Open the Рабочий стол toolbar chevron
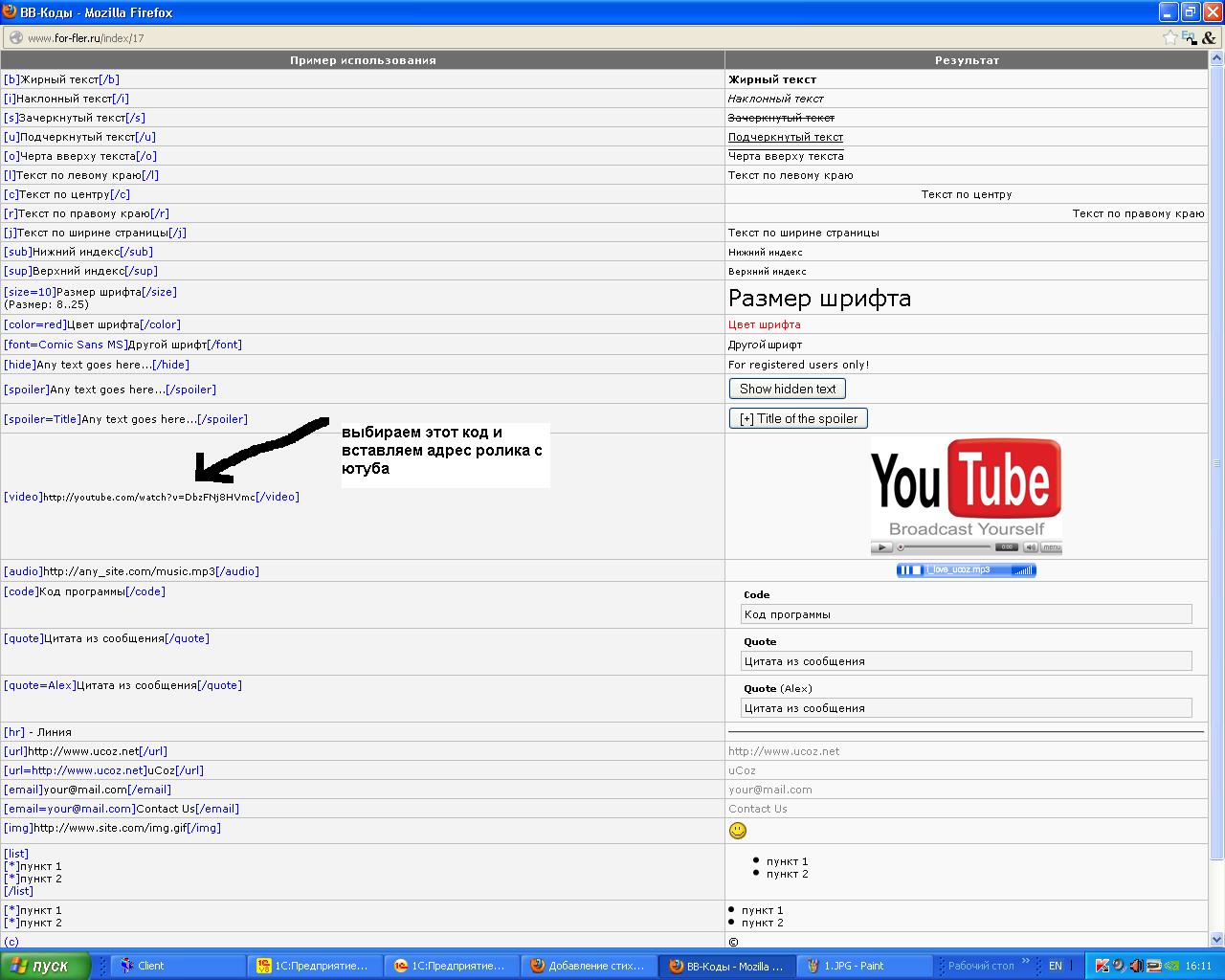This screenshot has height=980, width=1225. click(x=1026, y=961)
